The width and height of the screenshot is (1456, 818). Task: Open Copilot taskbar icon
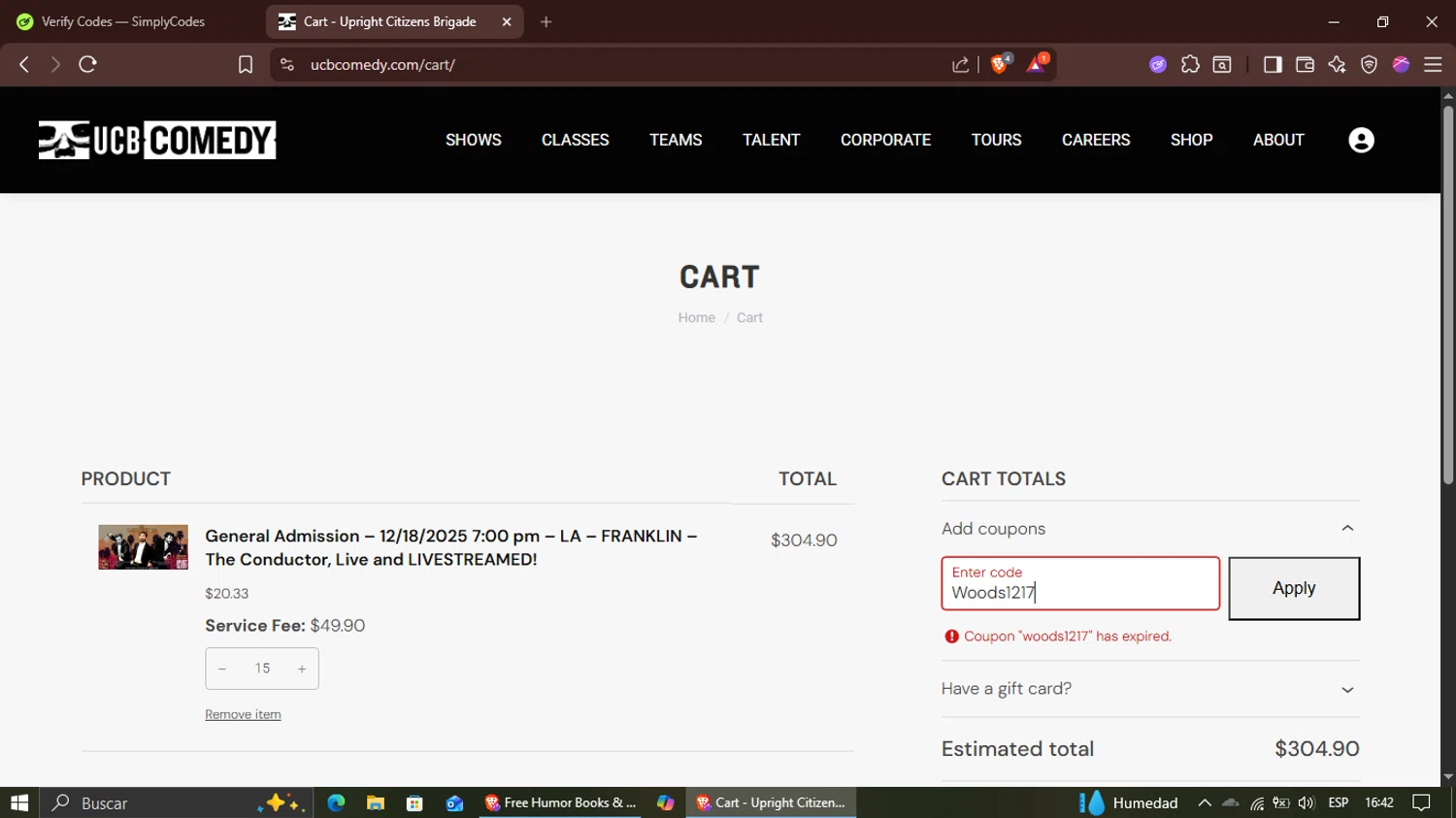pos(665,802)
